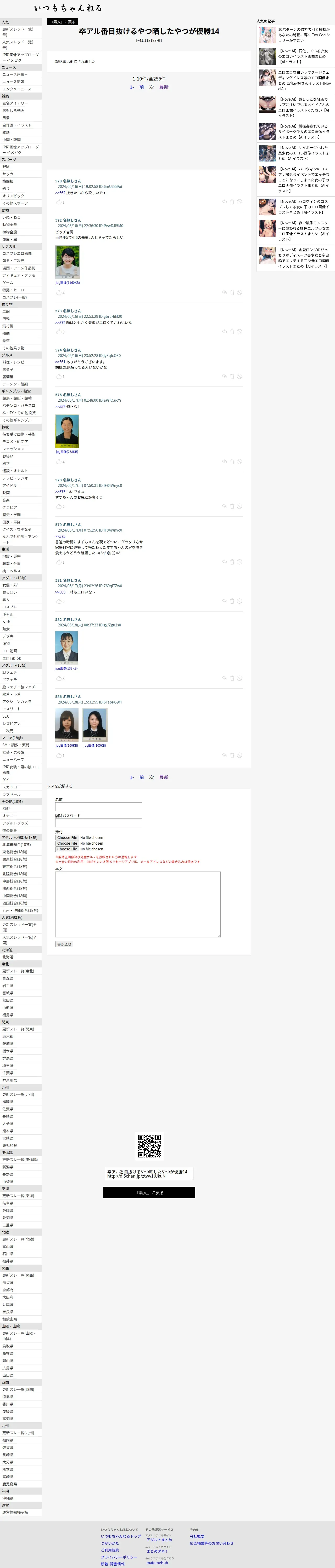Image resolution: width=335 pixels, height=1568 pixels.
Task: Focus the 本文 message textarea
Action: tap(138, 904)
